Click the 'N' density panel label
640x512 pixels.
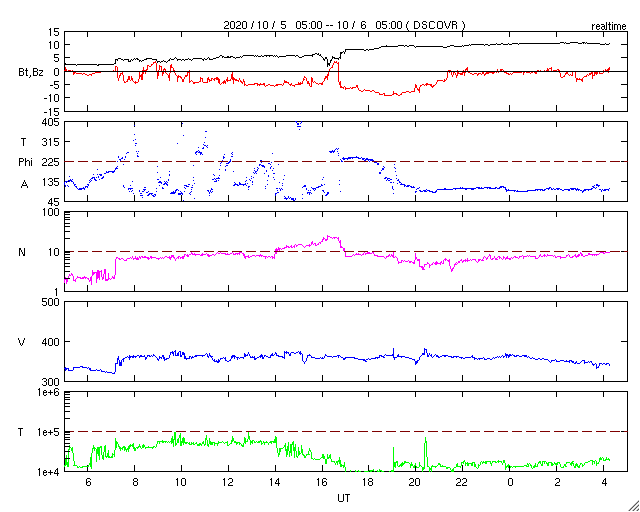coord(22,252)
